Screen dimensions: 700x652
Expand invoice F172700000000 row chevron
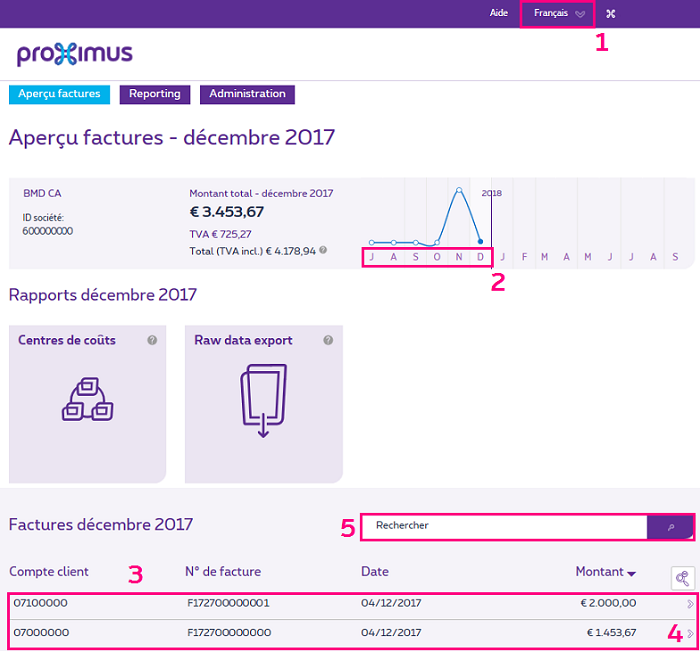688,633
